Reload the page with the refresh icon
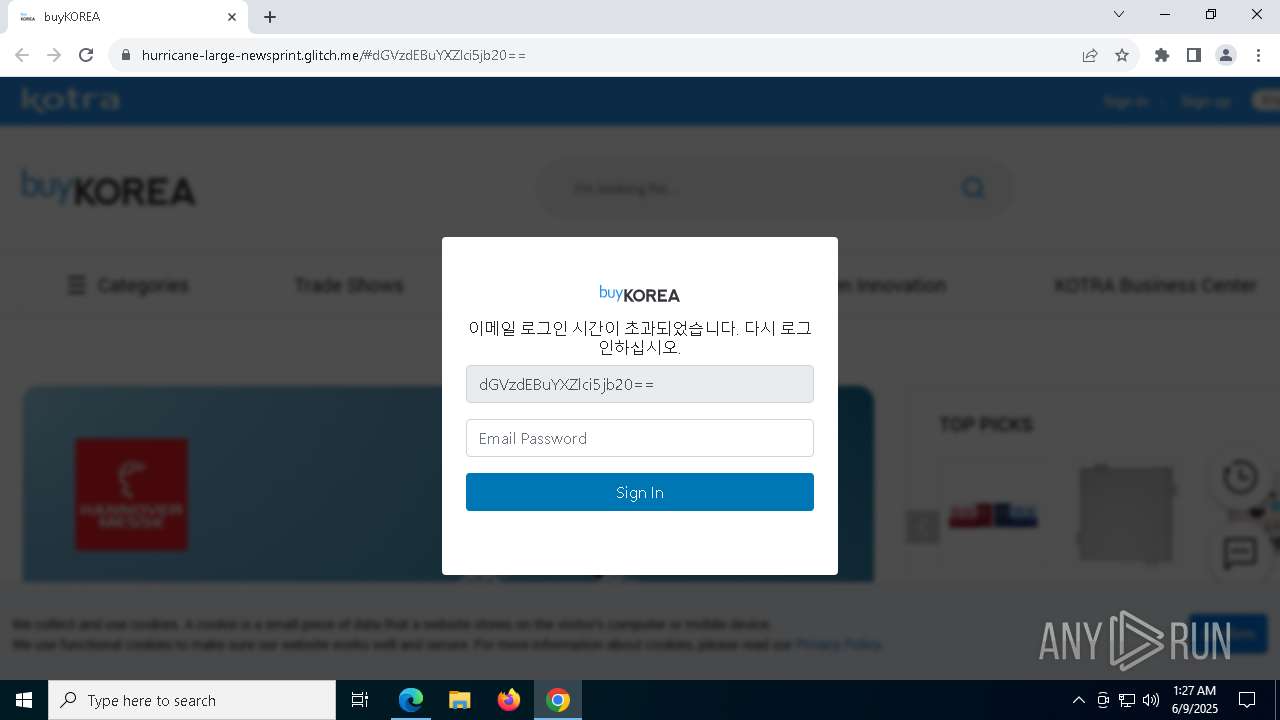 point(86,55)
